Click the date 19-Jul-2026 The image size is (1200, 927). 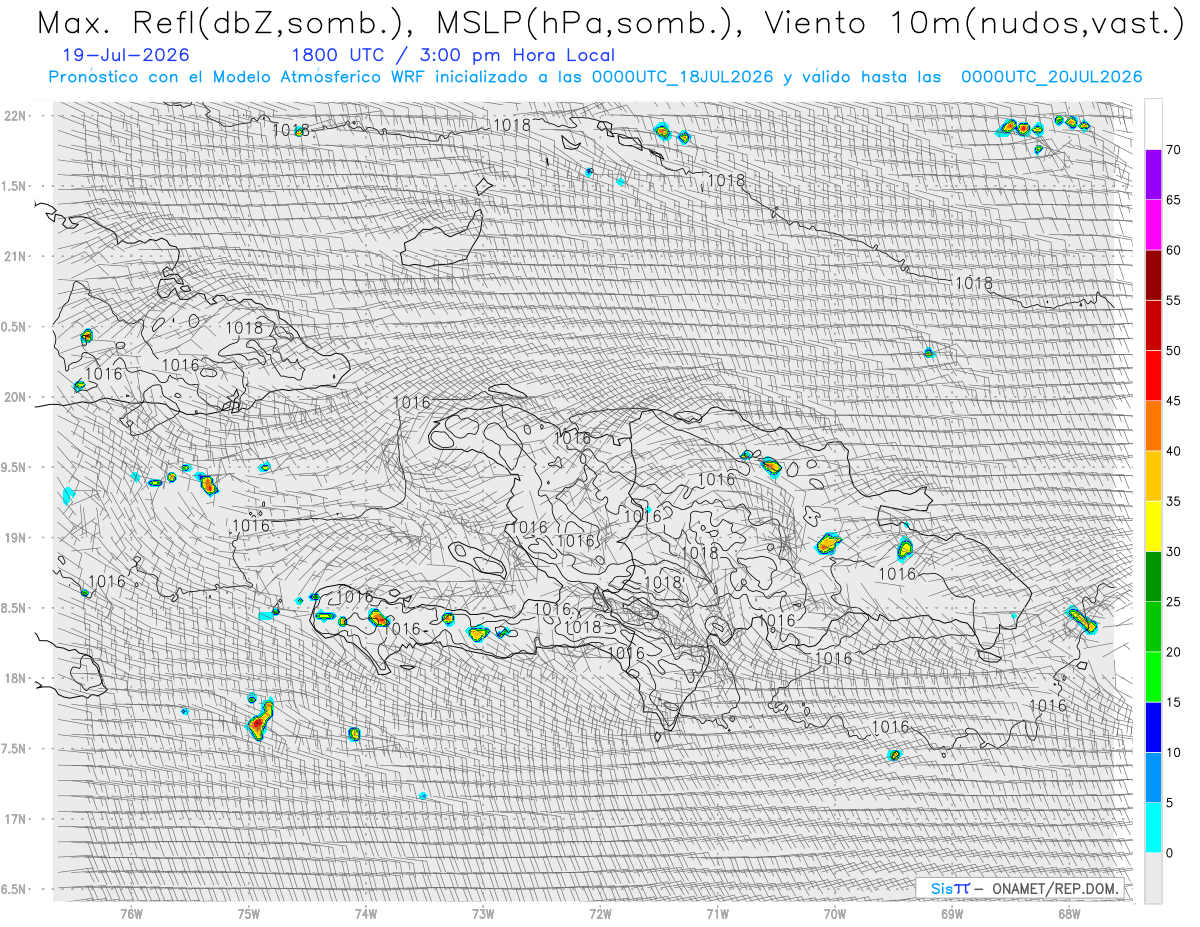[124, 55]
